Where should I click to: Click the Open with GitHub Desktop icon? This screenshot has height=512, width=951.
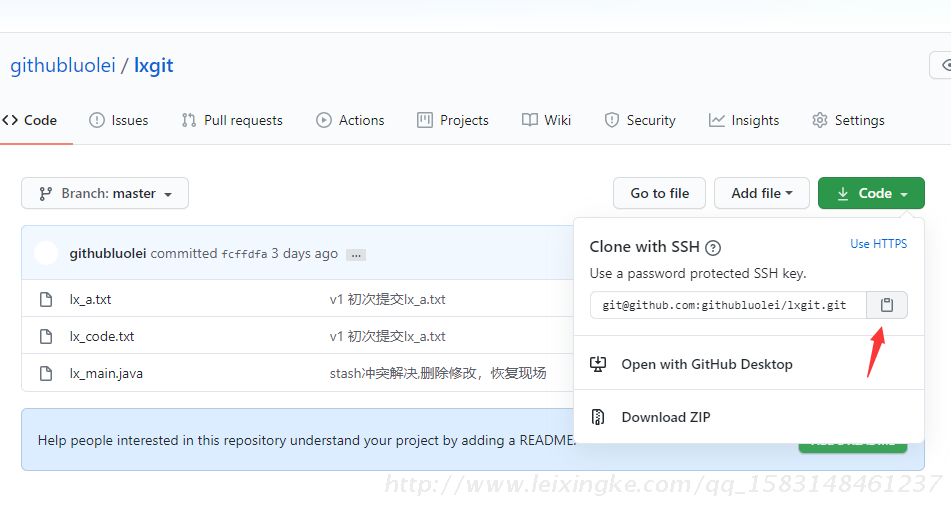pos(598,364)
